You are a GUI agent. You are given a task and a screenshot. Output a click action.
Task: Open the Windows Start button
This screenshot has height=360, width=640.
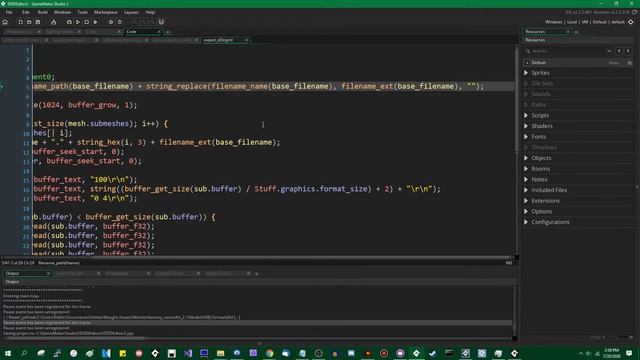[8, 353]
